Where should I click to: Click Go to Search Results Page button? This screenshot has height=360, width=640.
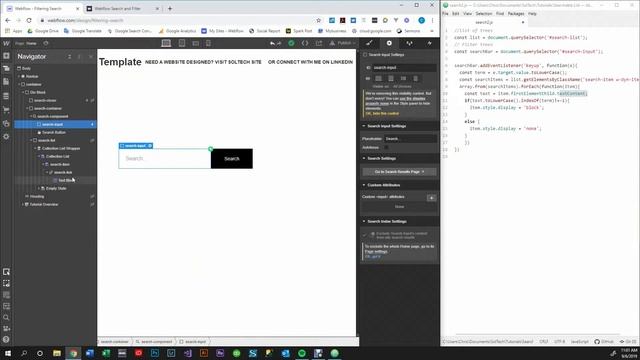click(399, 172)
